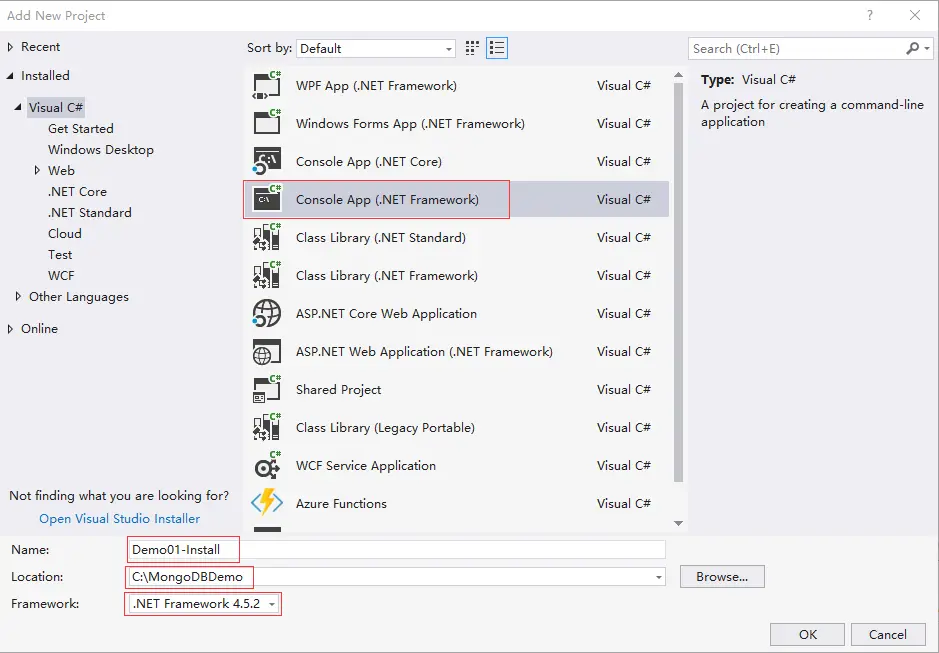Select the .NET Standard category
This screenshot has height=653, width=939.
(90, 213)
